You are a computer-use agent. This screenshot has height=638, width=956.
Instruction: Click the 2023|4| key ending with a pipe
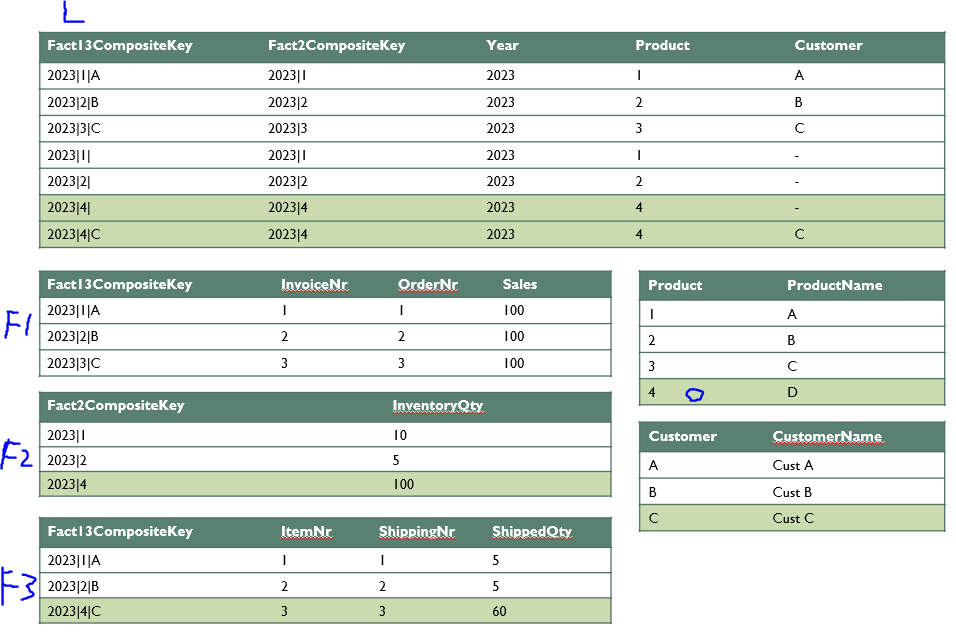tap(69, 208)
